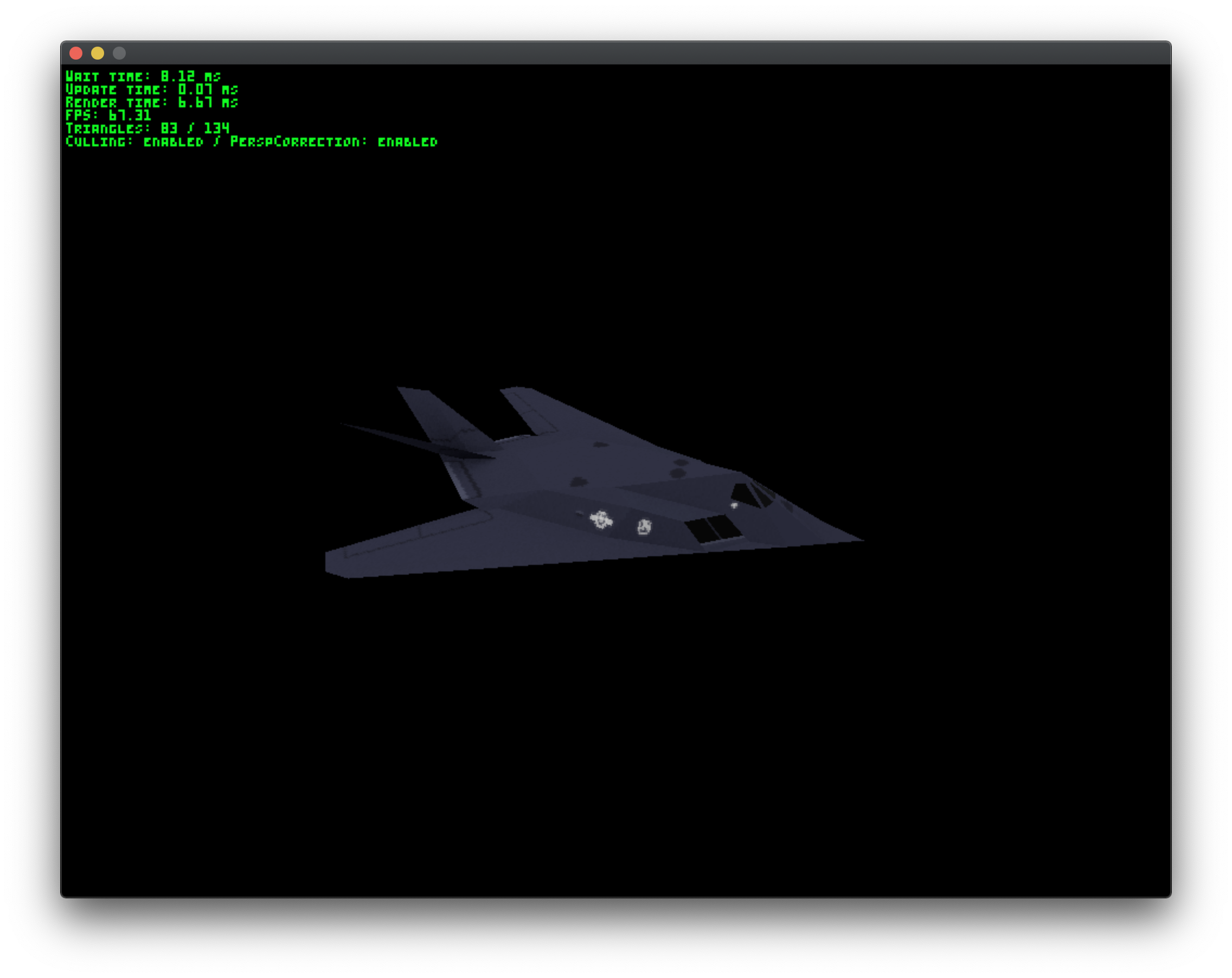Screen dimensions: 1232x978
Task: Click the 'Update time' readout line
Action: (151, 89)
